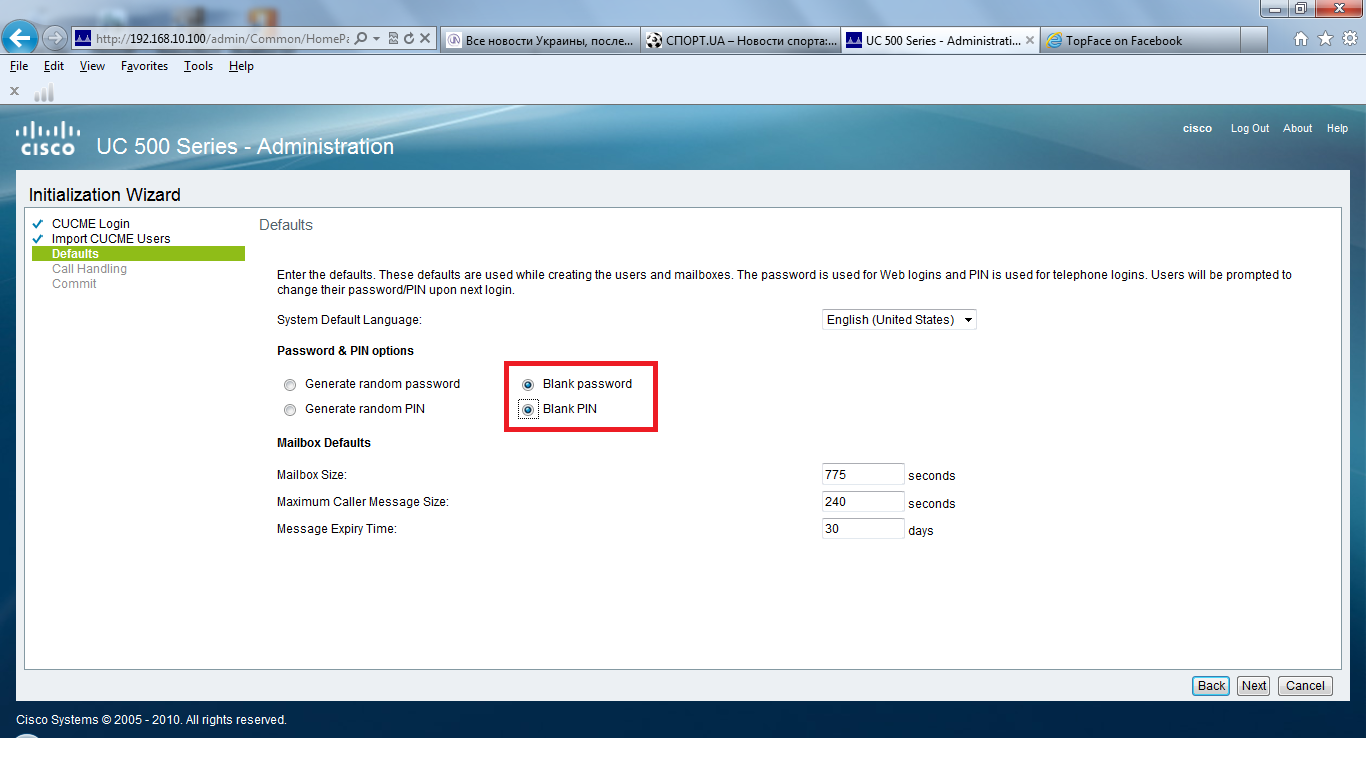1366x768 pixels.
Task: Click the Next button in the wizard
Action: coord(1253,686)
